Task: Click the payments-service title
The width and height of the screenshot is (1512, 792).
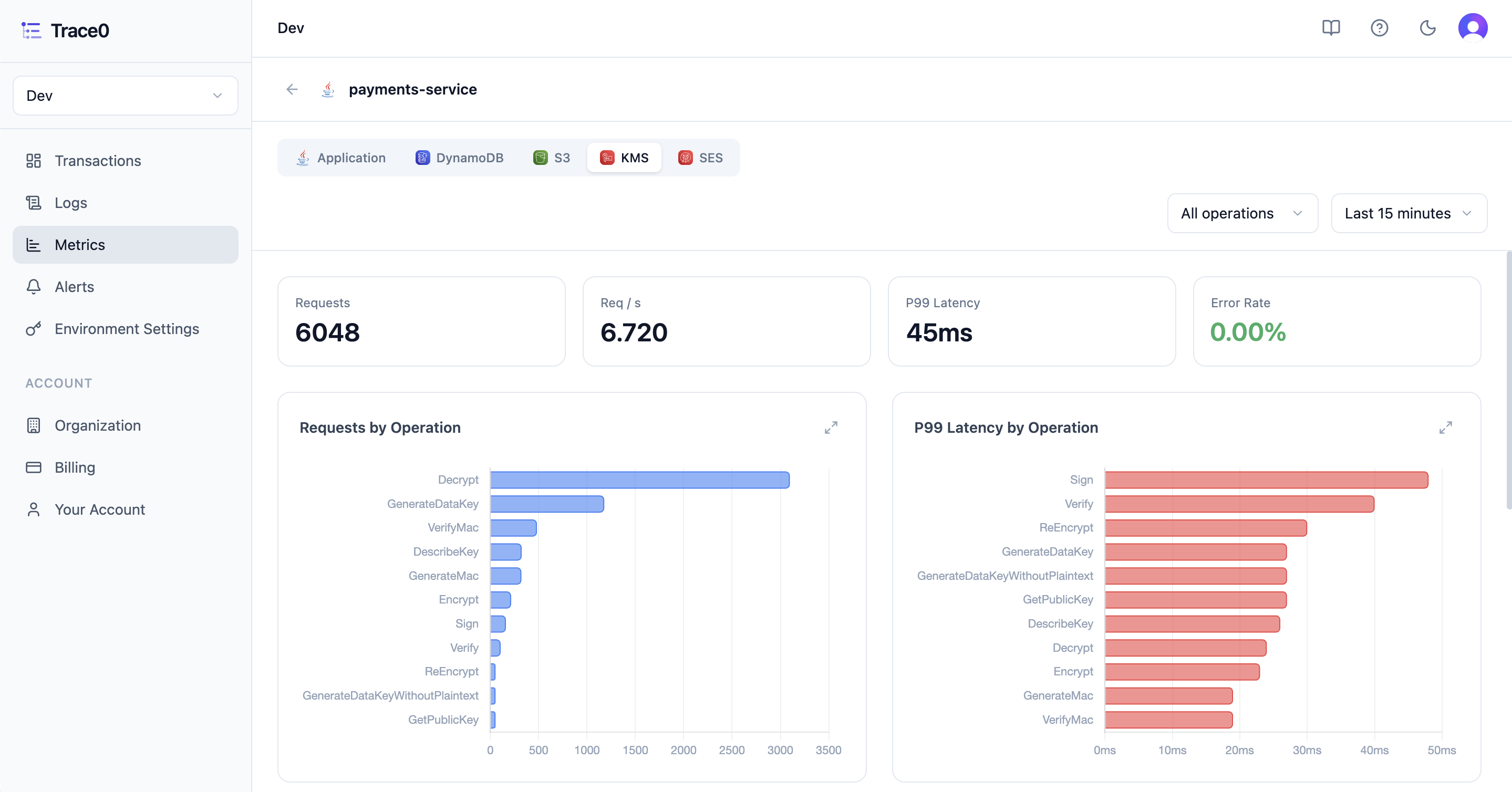Action: tap(412, 89)
